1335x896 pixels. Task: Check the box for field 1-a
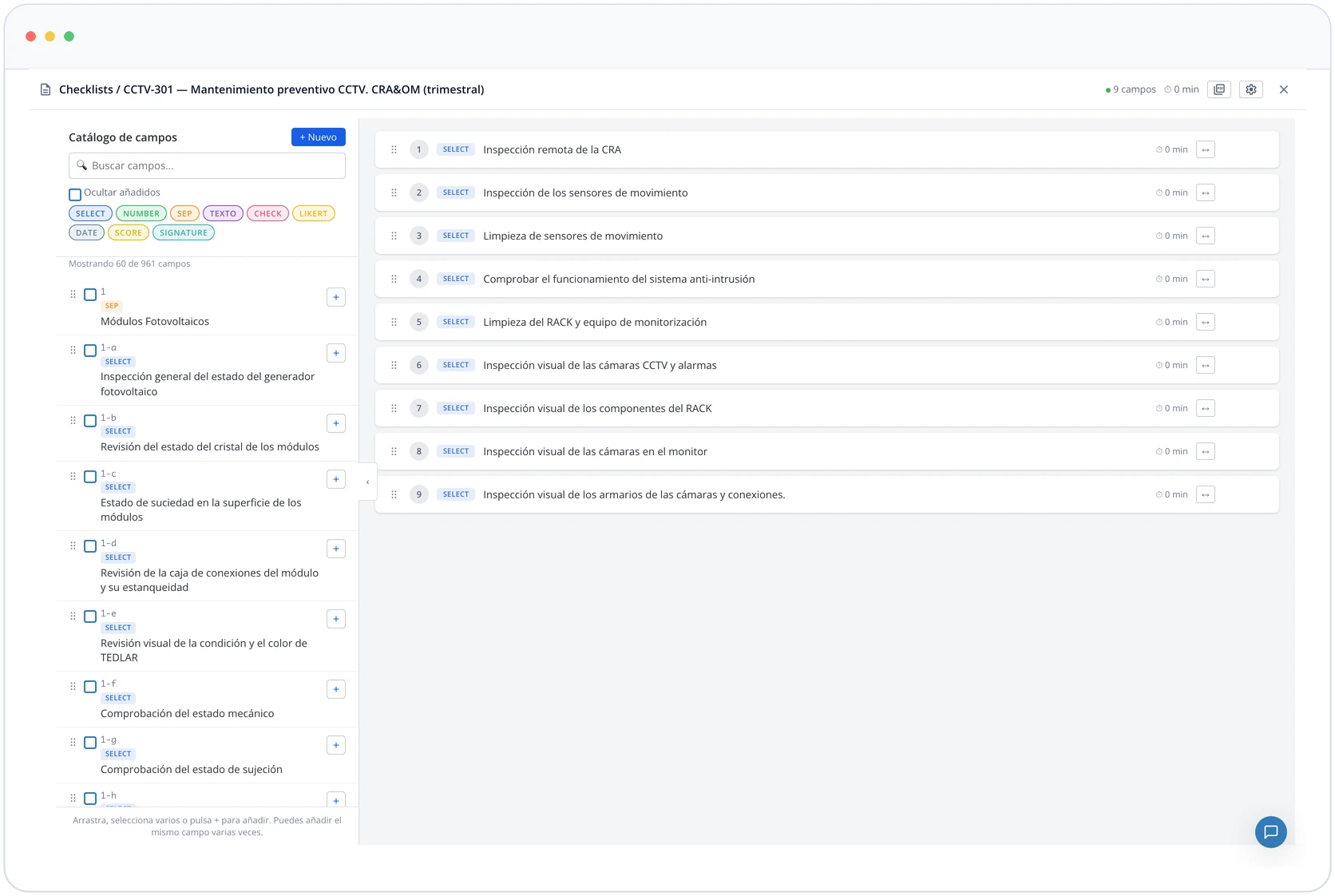pyautogui.click(x=90, y=351)
